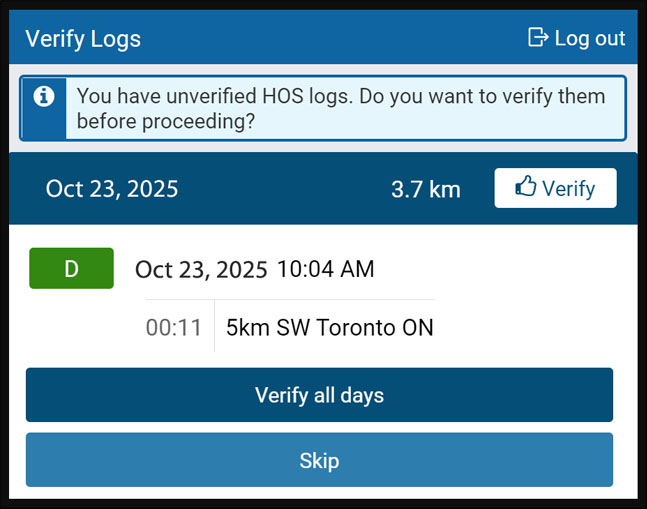Viewport: 647px width, 509px height.
Task: Click the Log out door-arrow icon
Action: click(x=538, y=38)
